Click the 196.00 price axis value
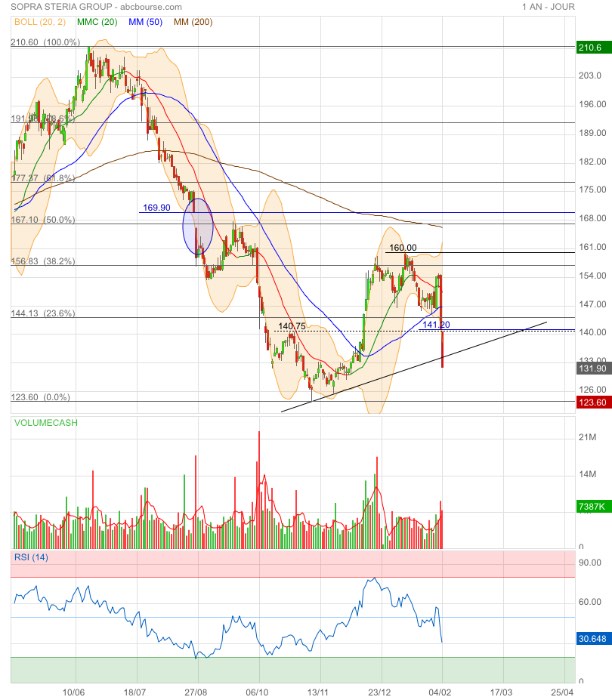 pyautogui.click(x=592, y=104)
